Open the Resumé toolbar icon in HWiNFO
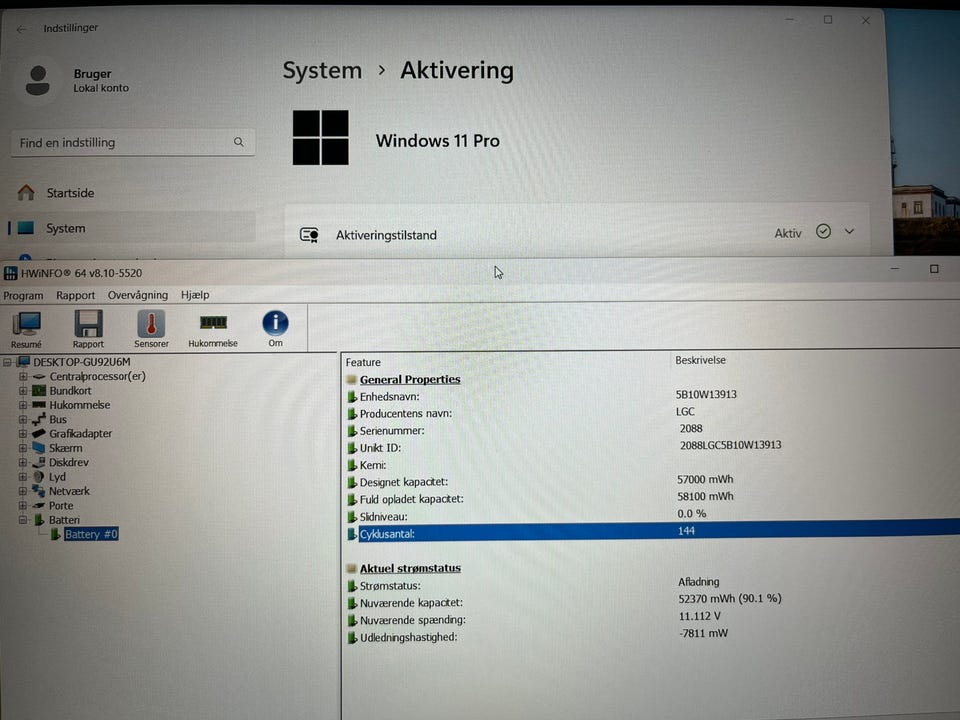The width and height of the screenshot is (960, 720). tap(26, 329)
